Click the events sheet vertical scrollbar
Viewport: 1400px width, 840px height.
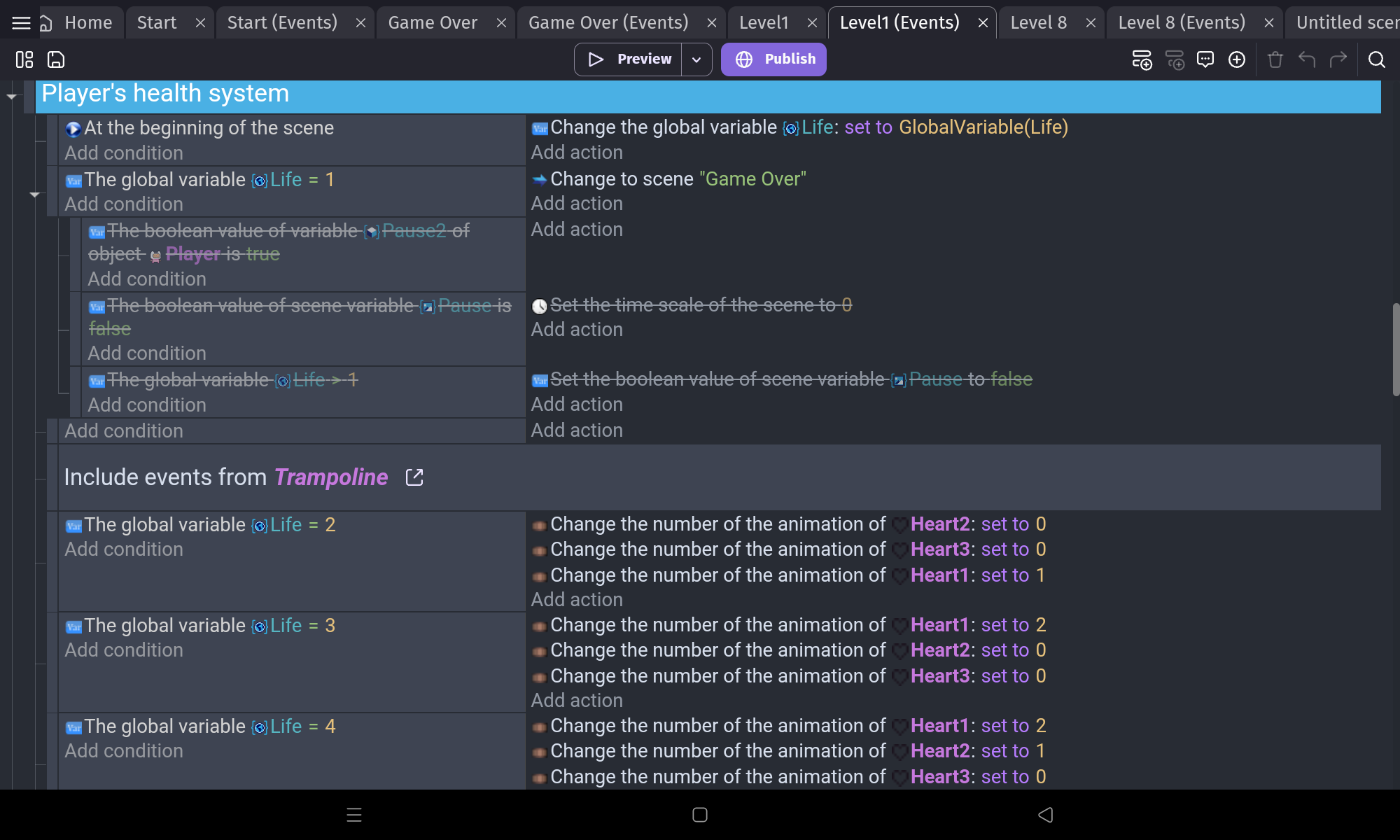(x=1396, y=350)
